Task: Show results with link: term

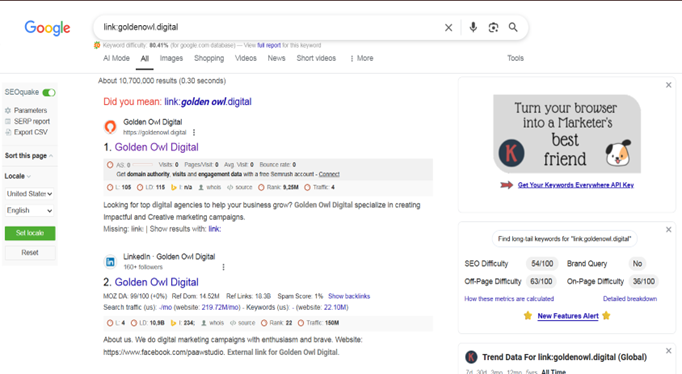Action: tap(214, 229)
